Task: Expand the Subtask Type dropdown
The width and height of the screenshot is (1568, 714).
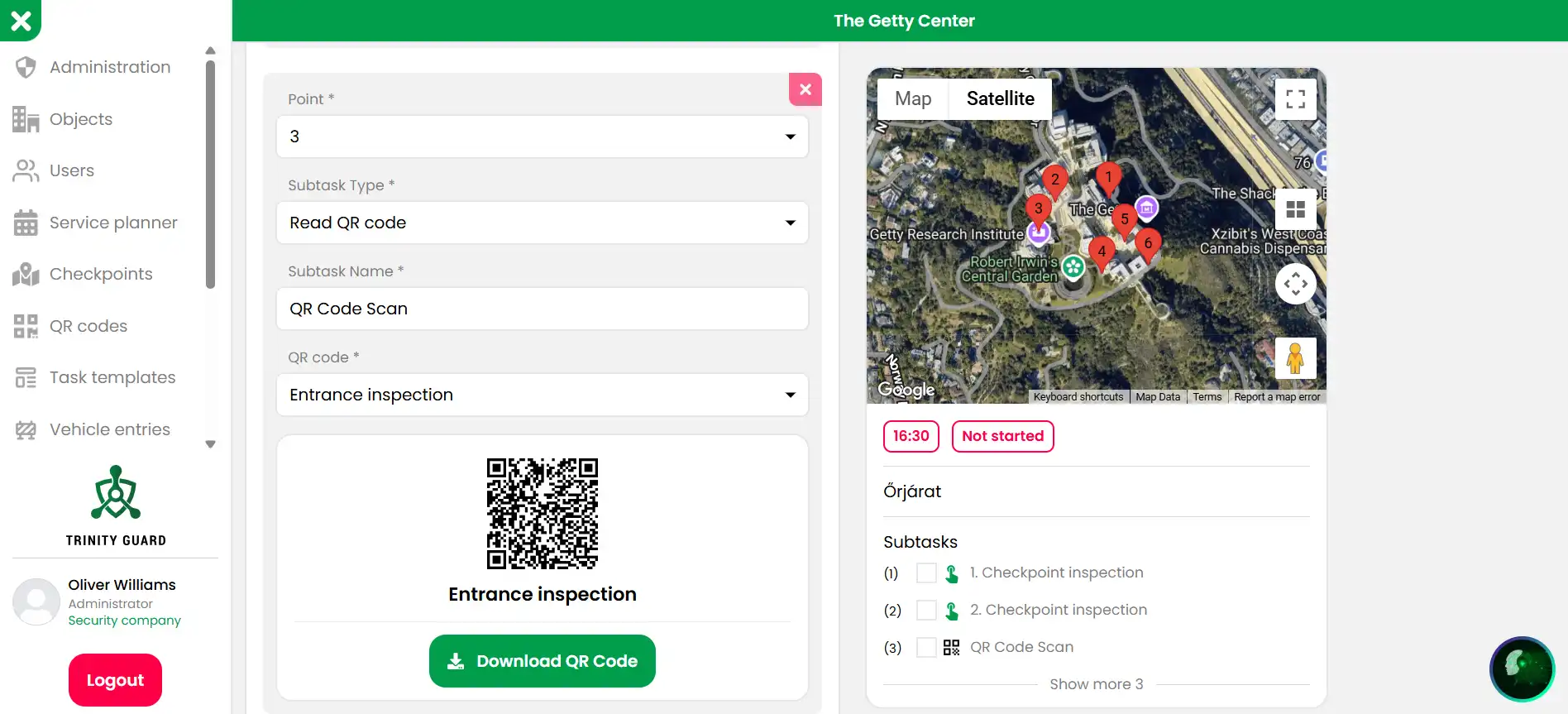Action: tap(542, 223)
